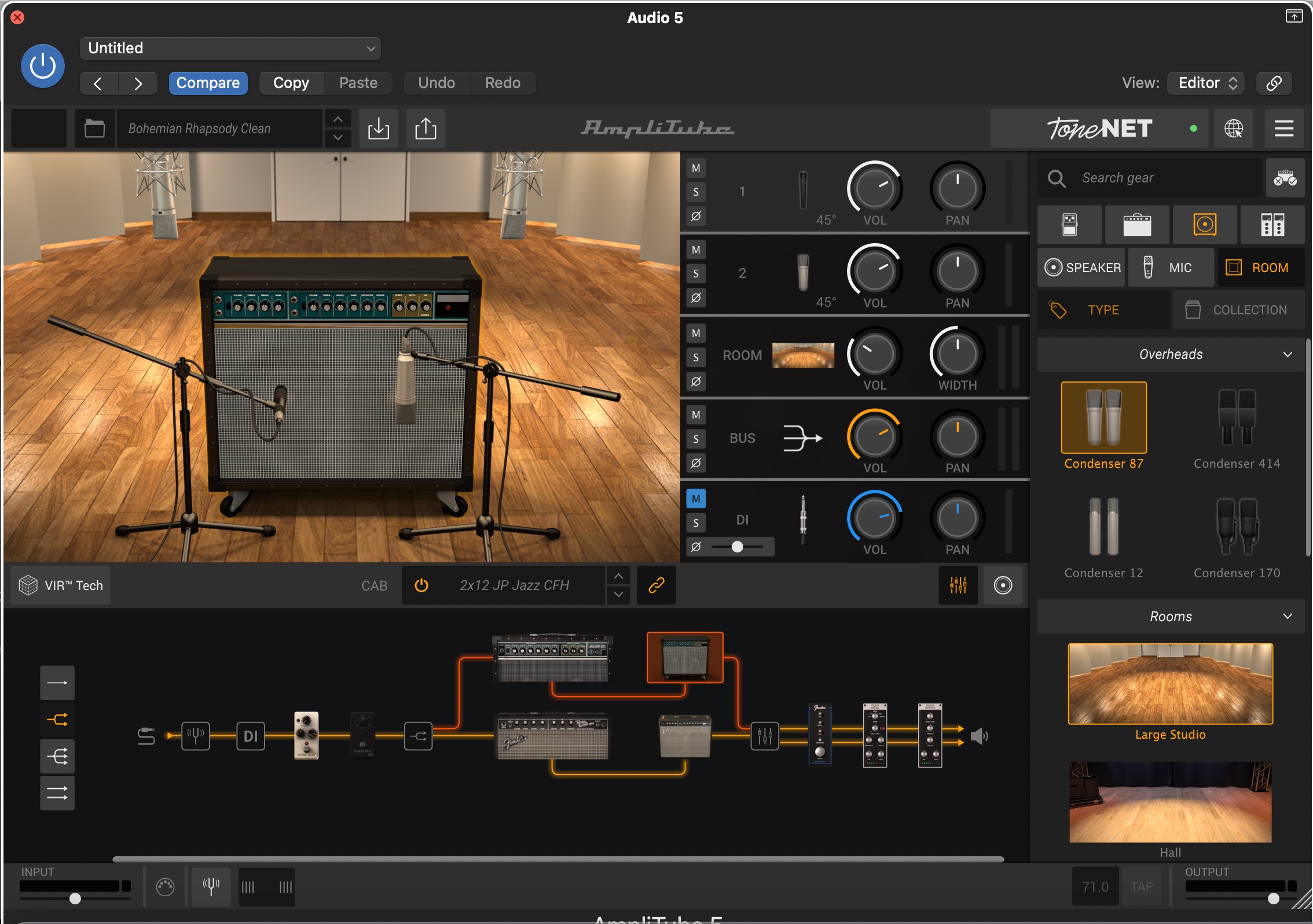Open the speaker selection view icon
1313x924 pixels.
click(1003, 585)
